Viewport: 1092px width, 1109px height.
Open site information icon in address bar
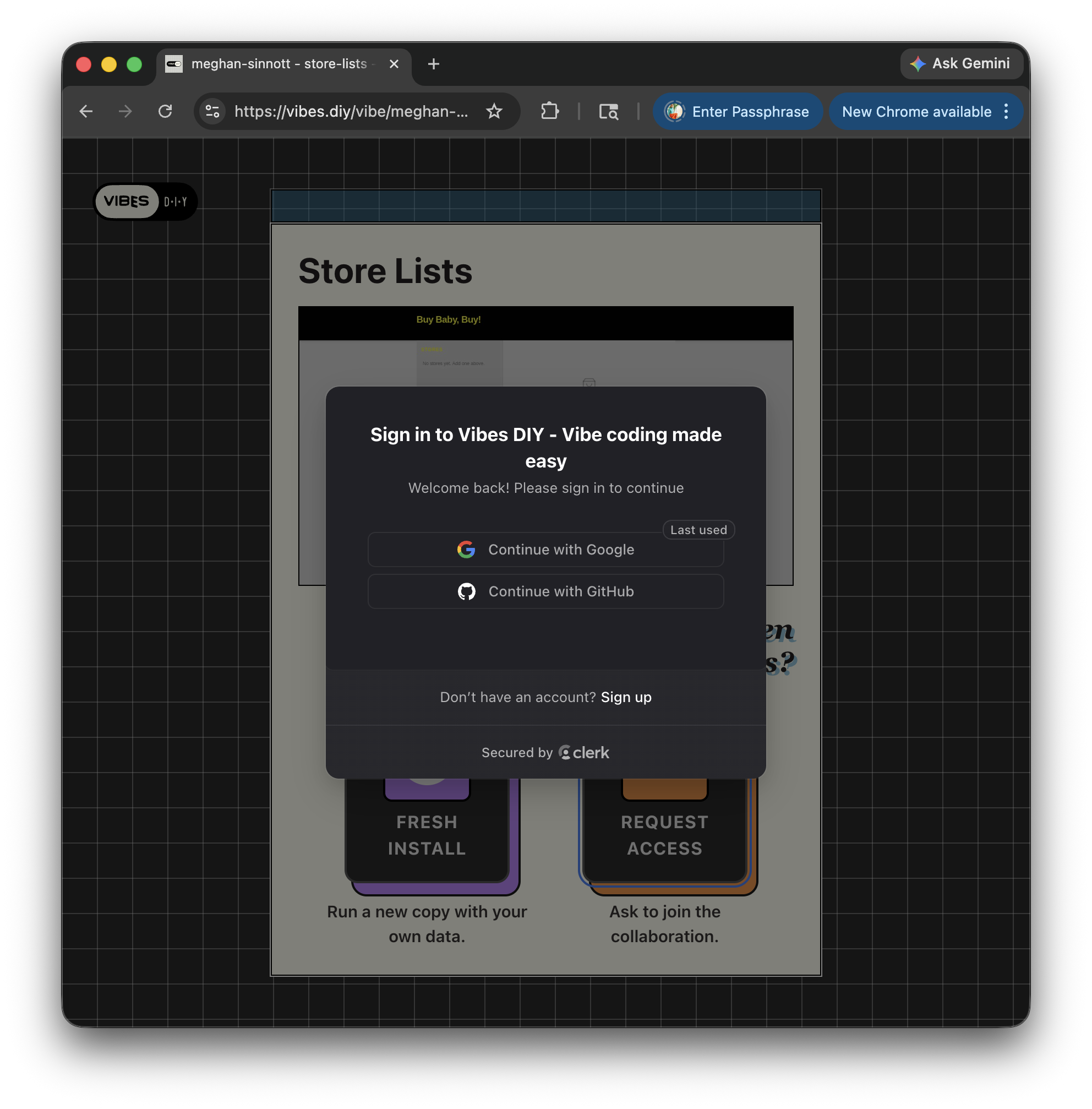click(213, 111)
